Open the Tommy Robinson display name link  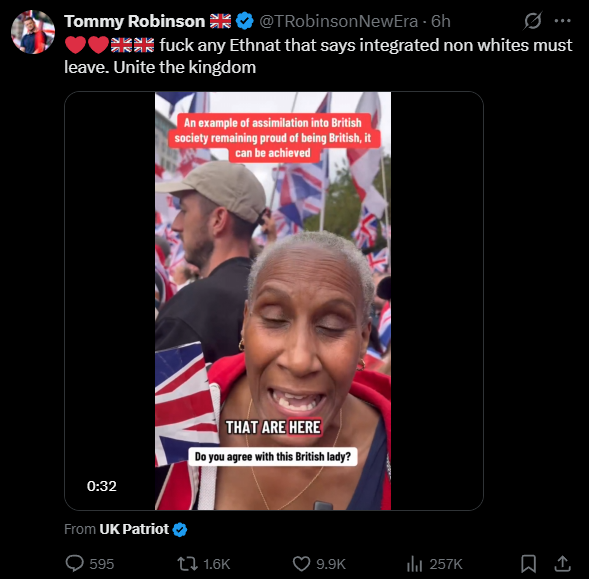pyautogui.click(x=134, y=21)
